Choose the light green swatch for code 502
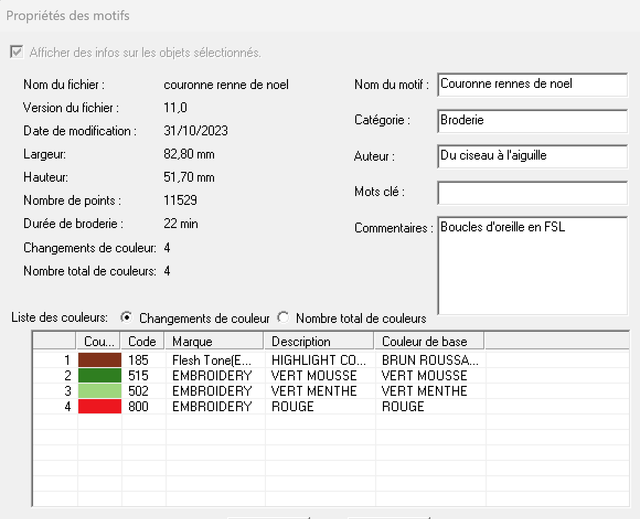The image size is (640, 519). tap(100, 391)
